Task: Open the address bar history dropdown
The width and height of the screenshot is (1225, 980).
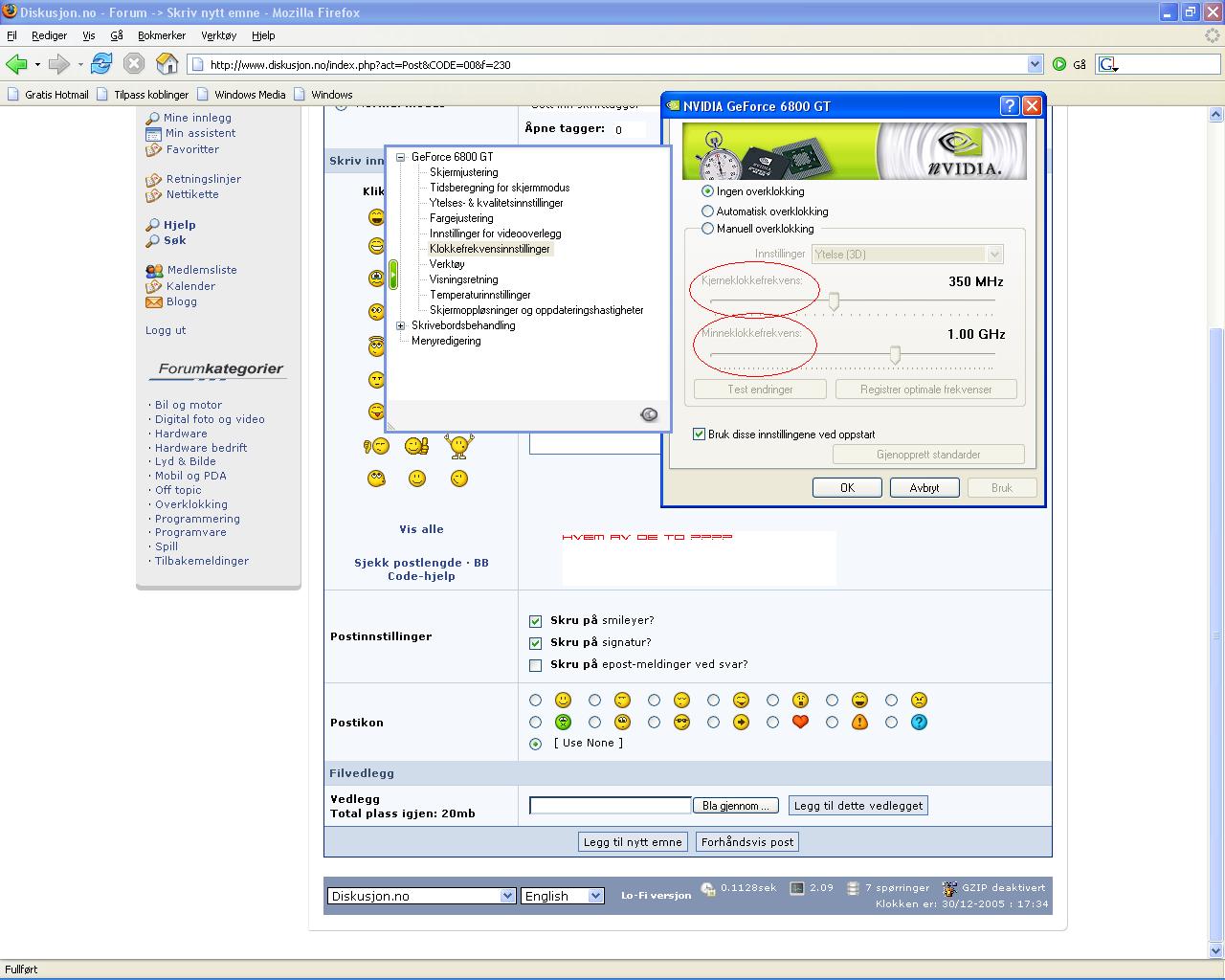Action: [x=1035, y=64]
